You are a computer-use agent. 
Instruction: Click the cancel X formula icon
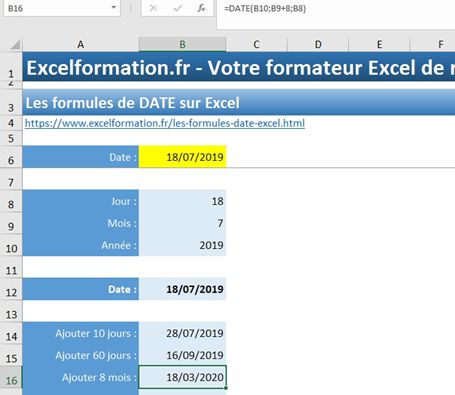pyautogui.click(x=153, y=8)
